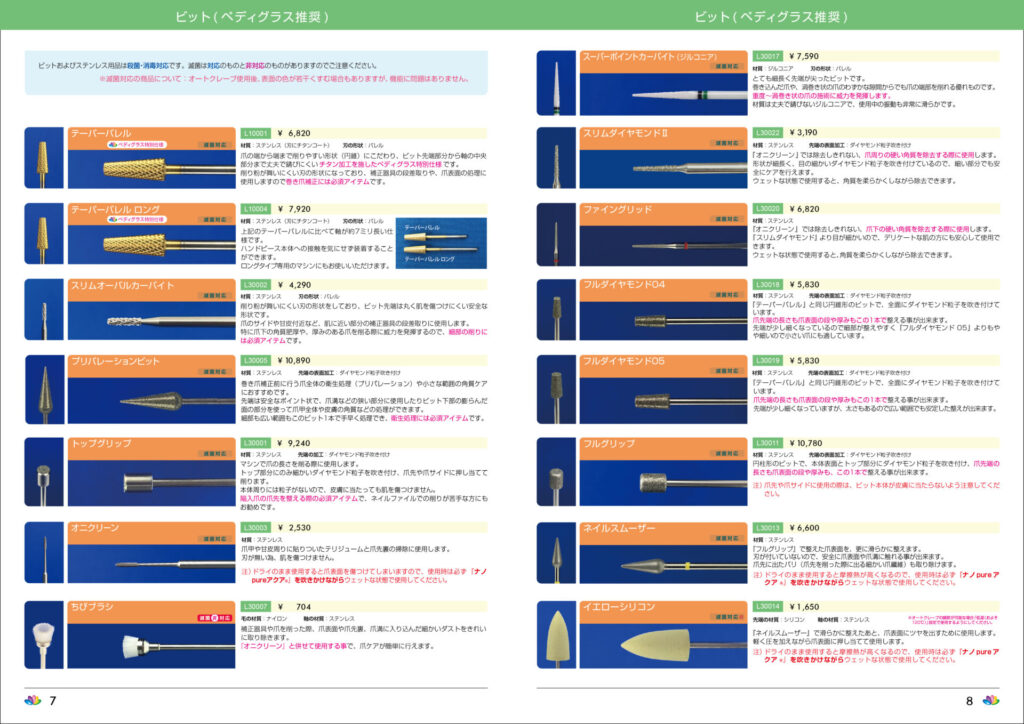Click the small ネイルスムーザー thumbnail
The width and height of the screenshot is (1024, 724).
[556, 552]
